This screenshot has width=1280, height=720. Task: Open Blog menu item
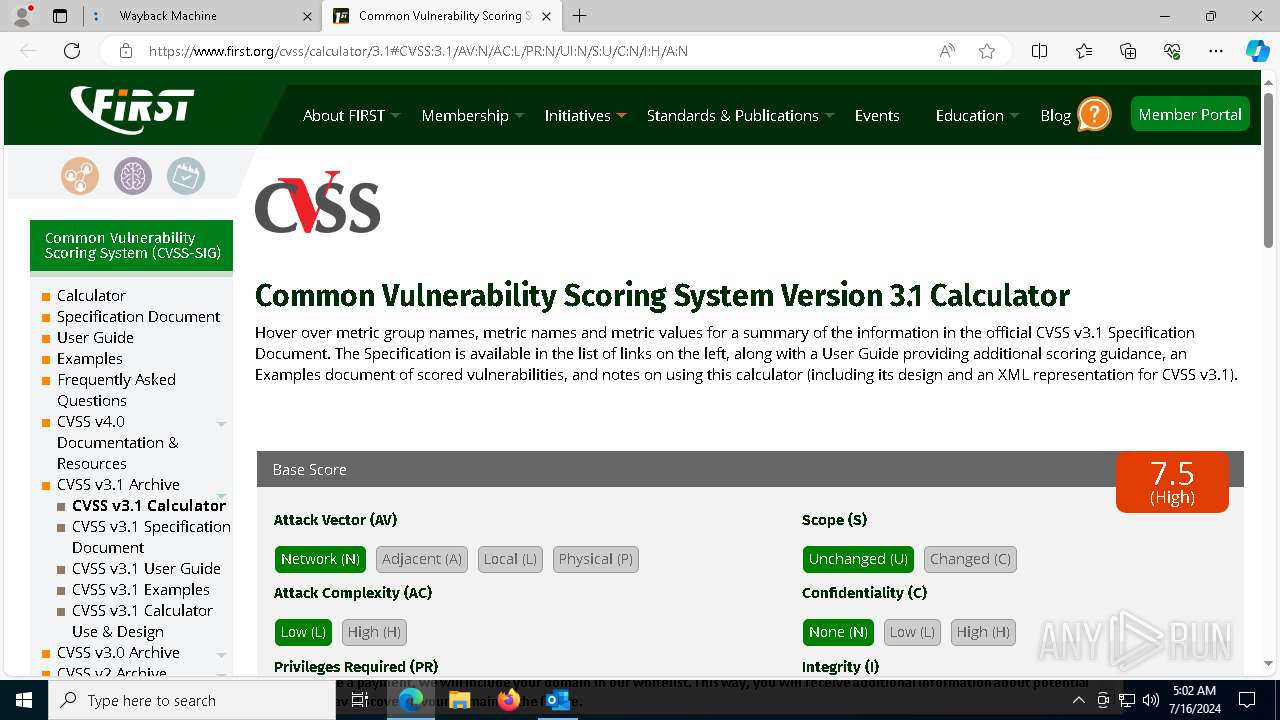coord(1055,115)
